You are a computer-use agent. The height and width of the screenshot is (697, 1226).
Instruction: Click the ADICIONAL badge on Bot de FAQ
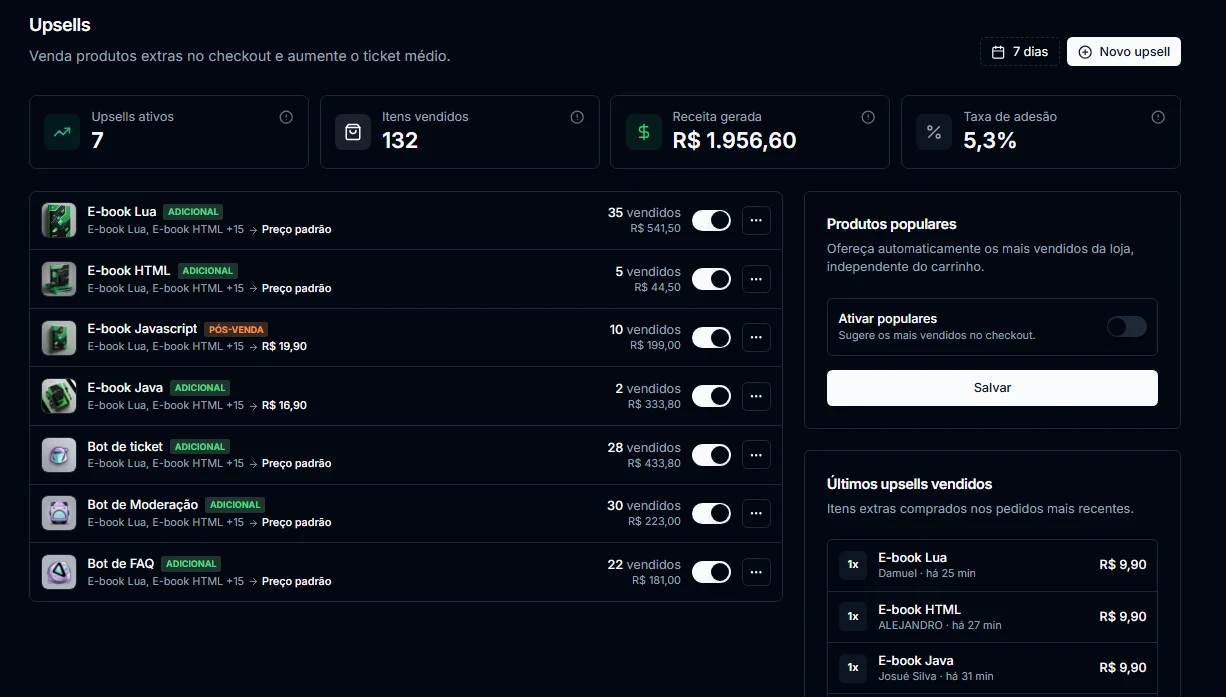[x=191, y=564]
